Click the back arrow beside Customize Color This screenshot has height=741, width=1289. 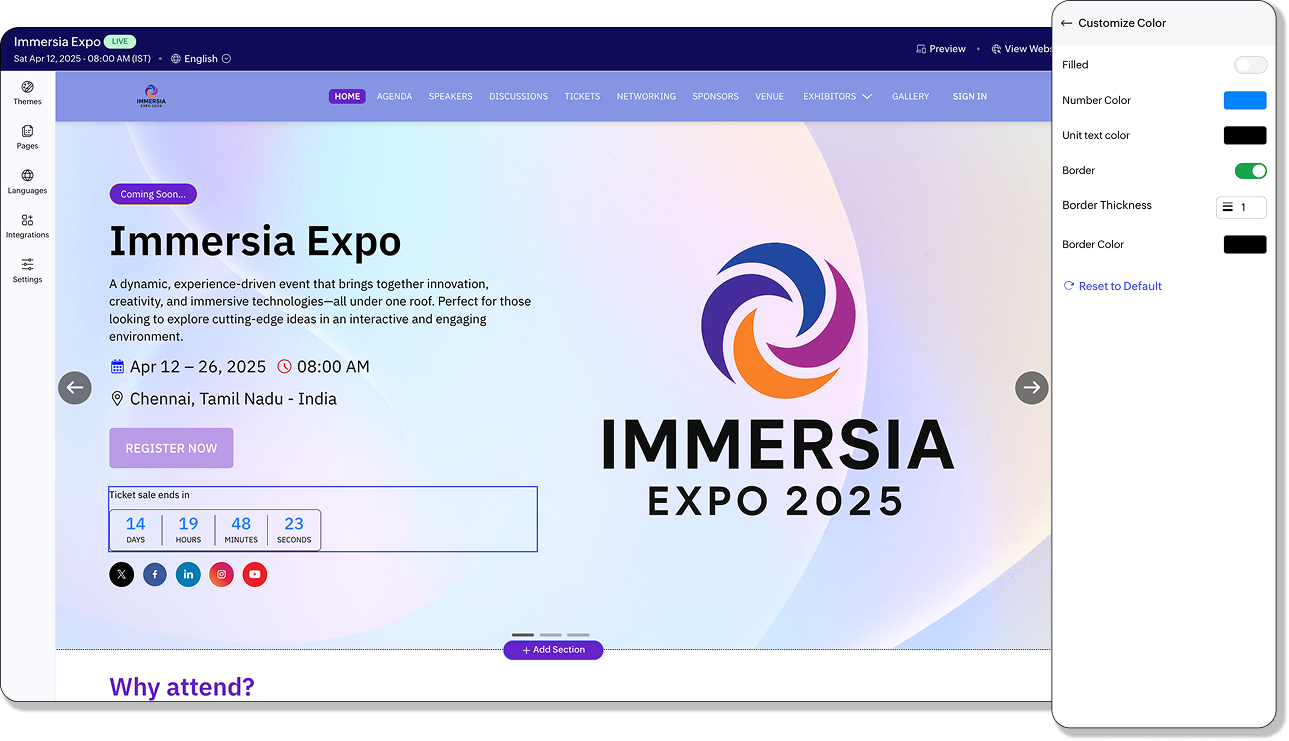pyautogui.click(x=1066, y=23)
